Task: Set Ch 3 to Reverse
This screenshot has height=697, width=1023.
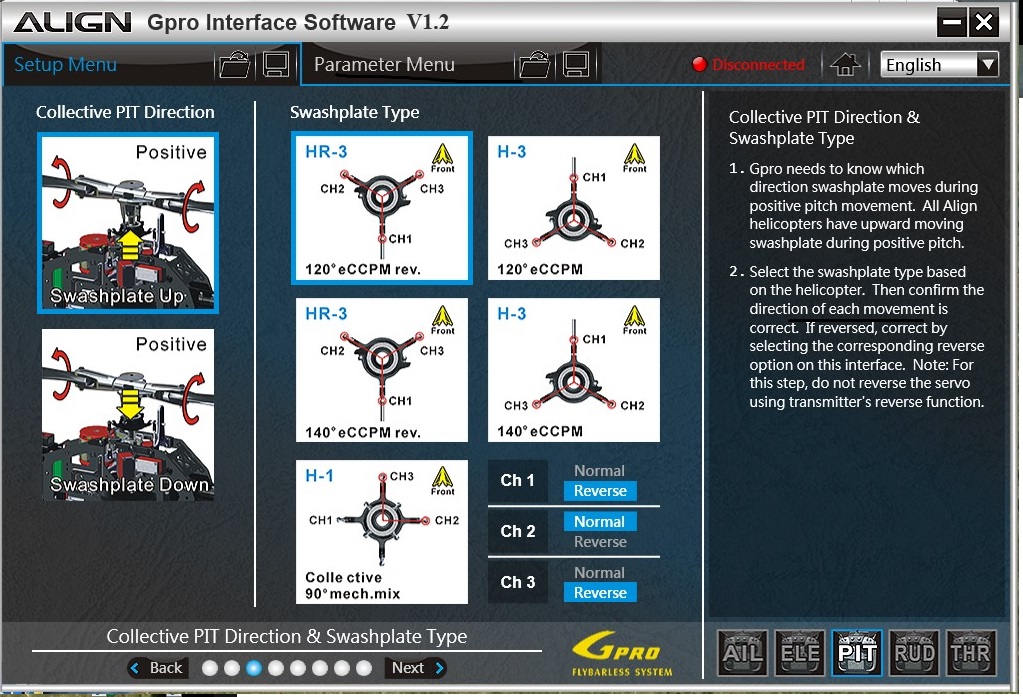Action: point(600,593)
